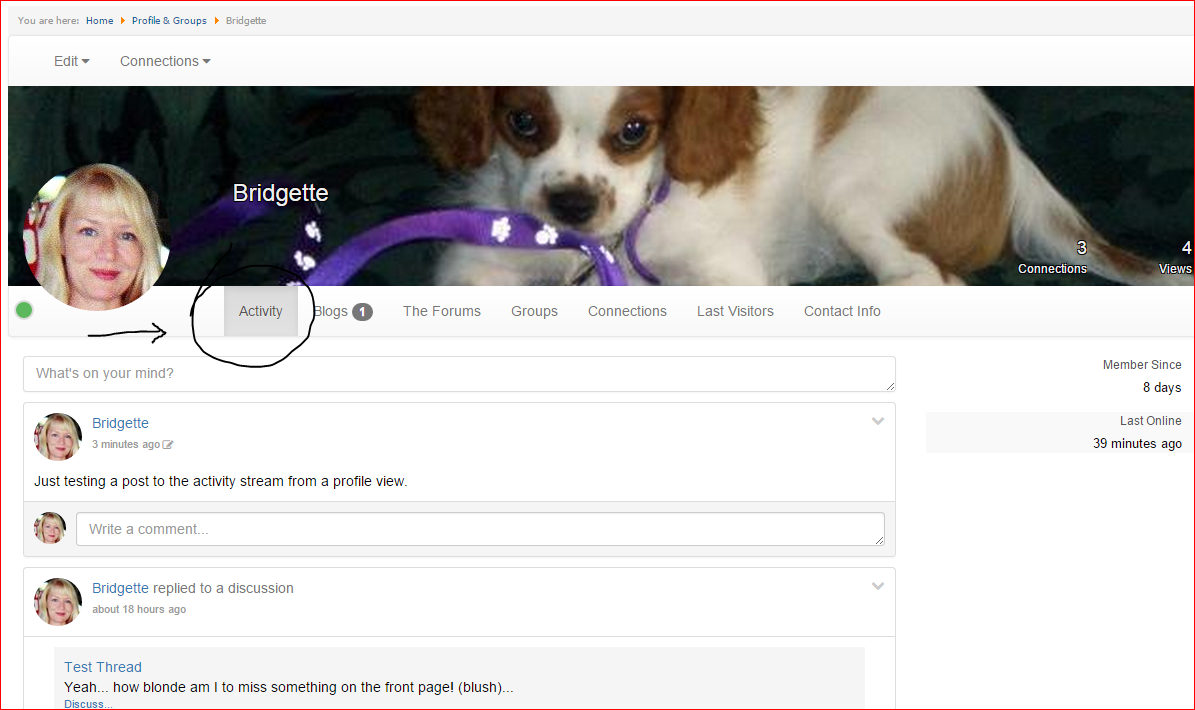Click the '4 Views' counter on the cover
This screenshot has height=710, width=1195.
(x=1175, y=257)
